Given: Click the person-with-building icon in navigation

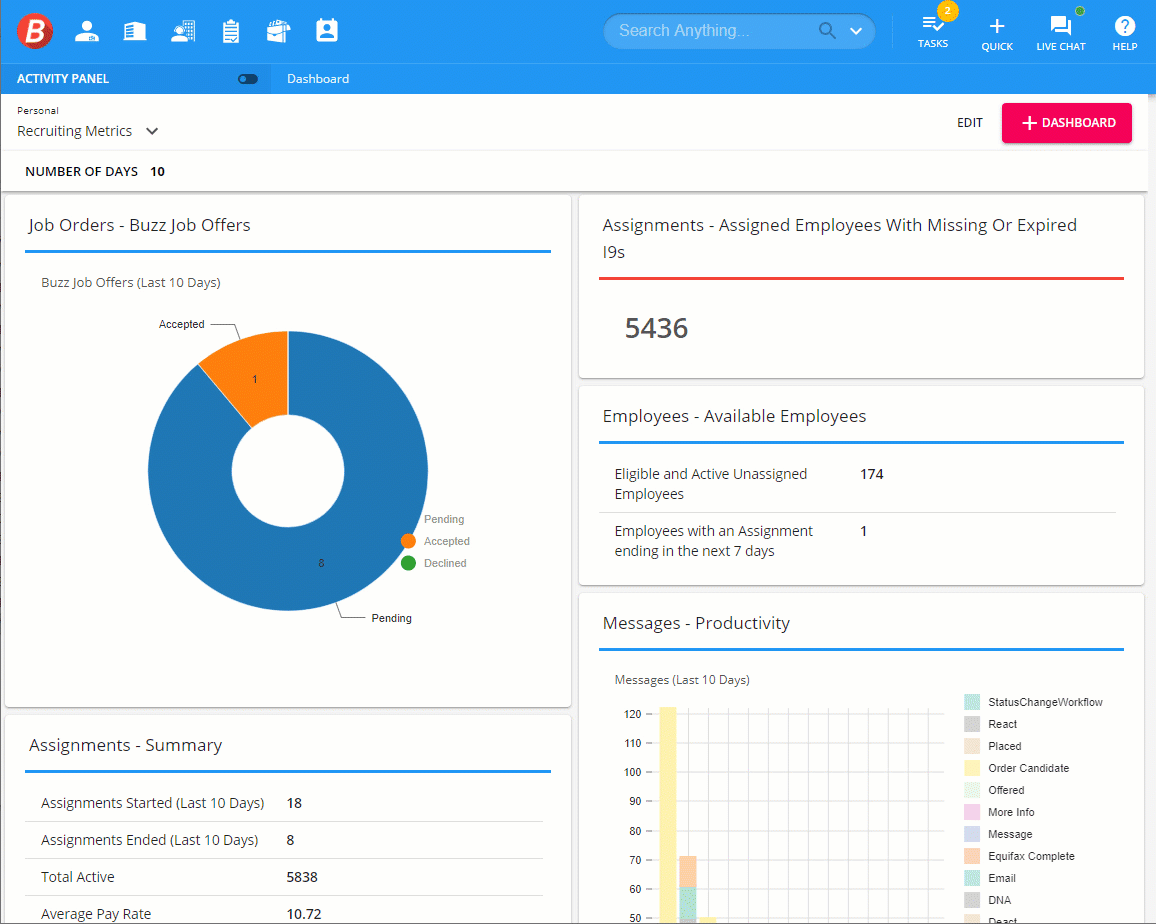Looking at the screenshot, I should pos(183,31).
